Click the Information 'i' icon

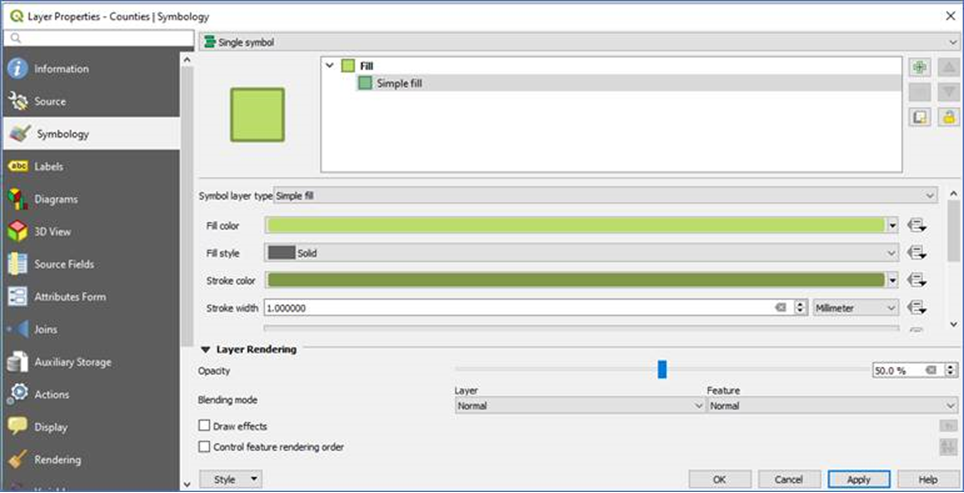coord(18,69)
